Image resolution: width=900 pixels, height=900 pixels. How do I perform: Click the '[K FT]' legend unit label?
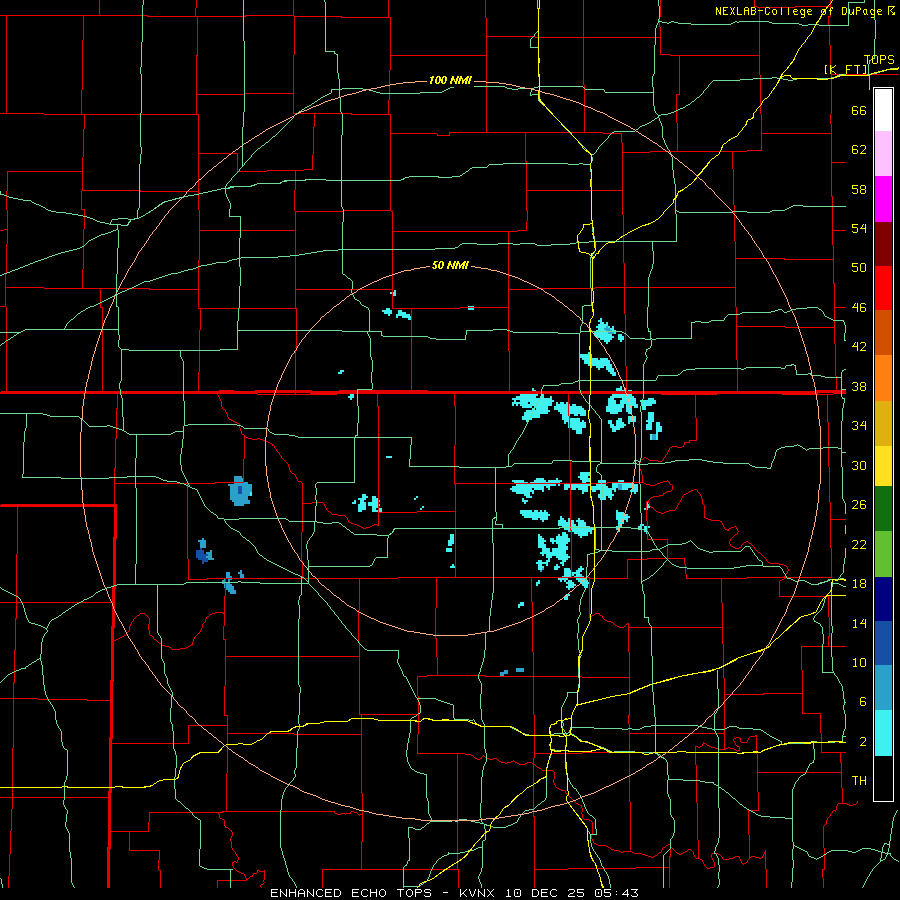coord(845,69)
